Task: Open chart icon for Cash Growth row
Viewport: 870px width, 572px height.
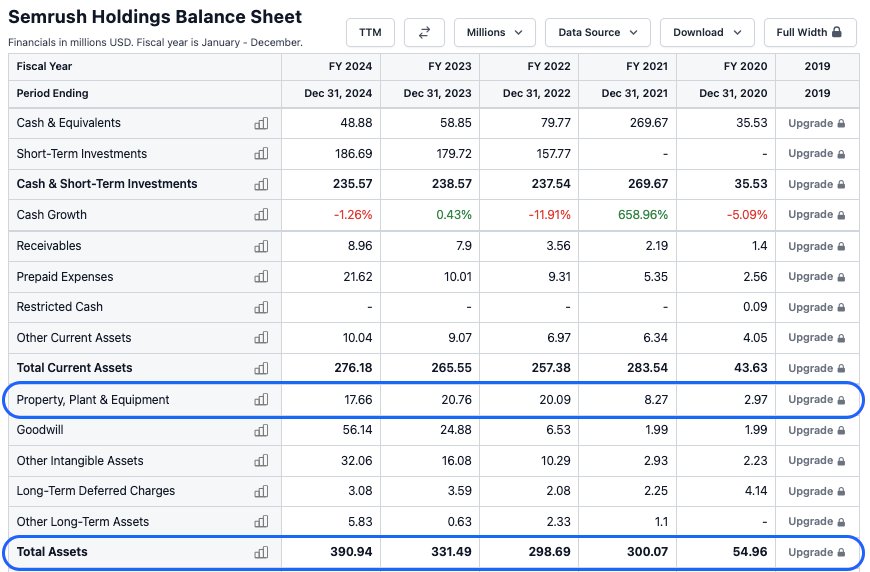Action: (x=261, y=215)
